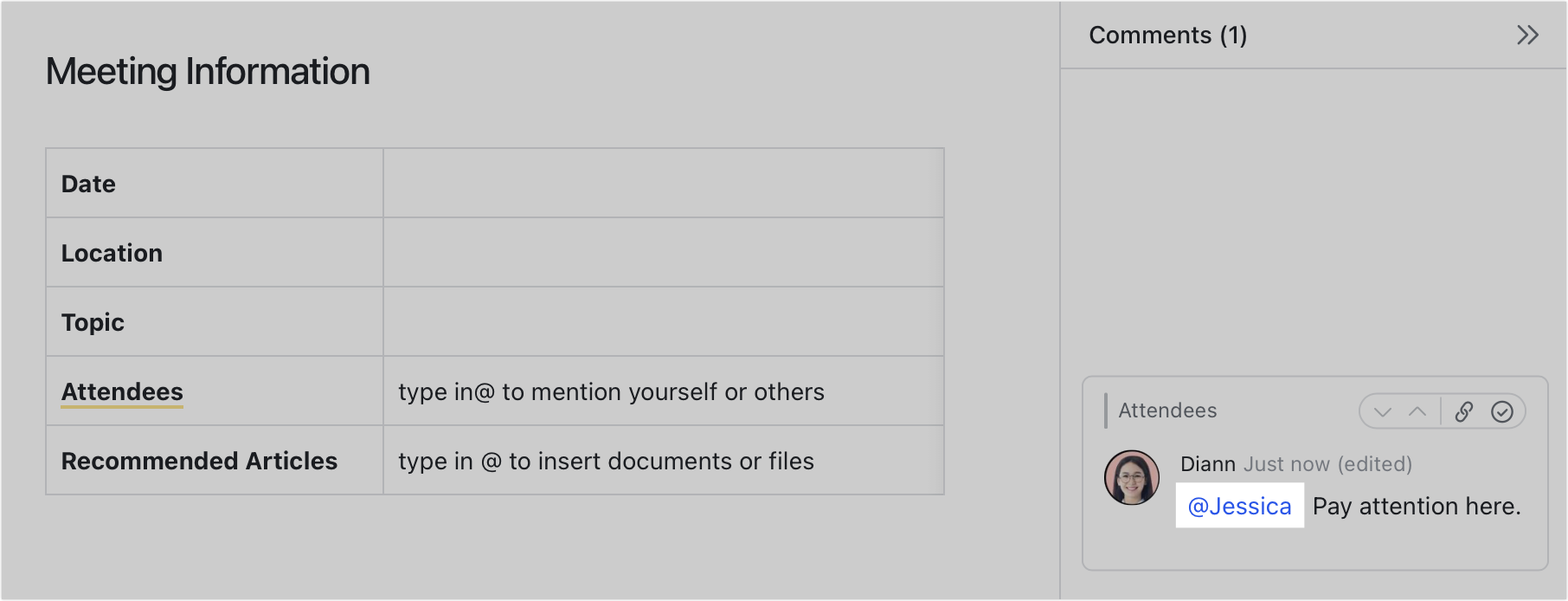Jump to next comment using down chevron
1568x601 pixels.
1382,411
